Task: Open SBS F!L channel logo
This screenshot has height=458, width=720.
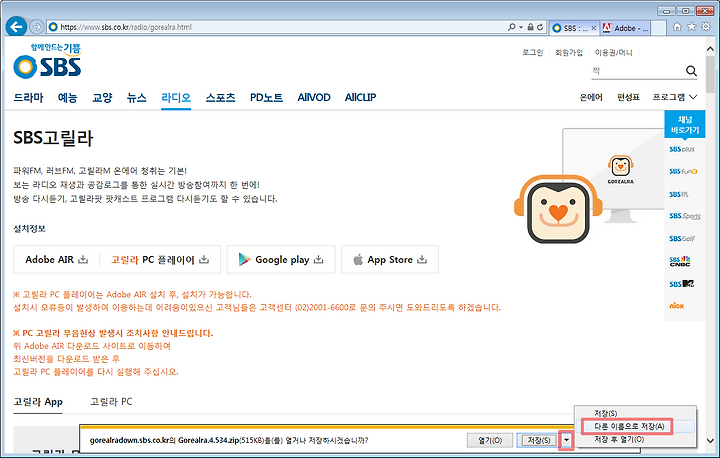Action: 679,194
